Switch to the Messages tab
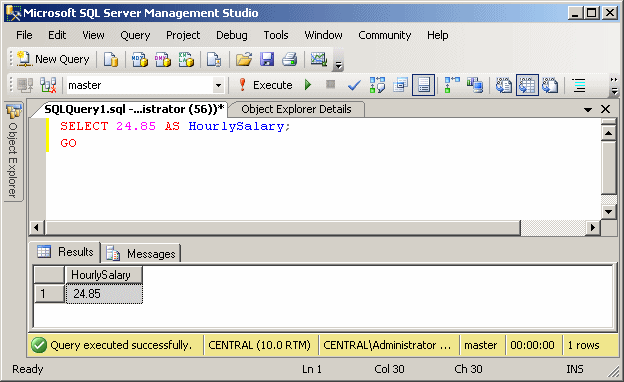624x382 pixels. pos(141,253)
